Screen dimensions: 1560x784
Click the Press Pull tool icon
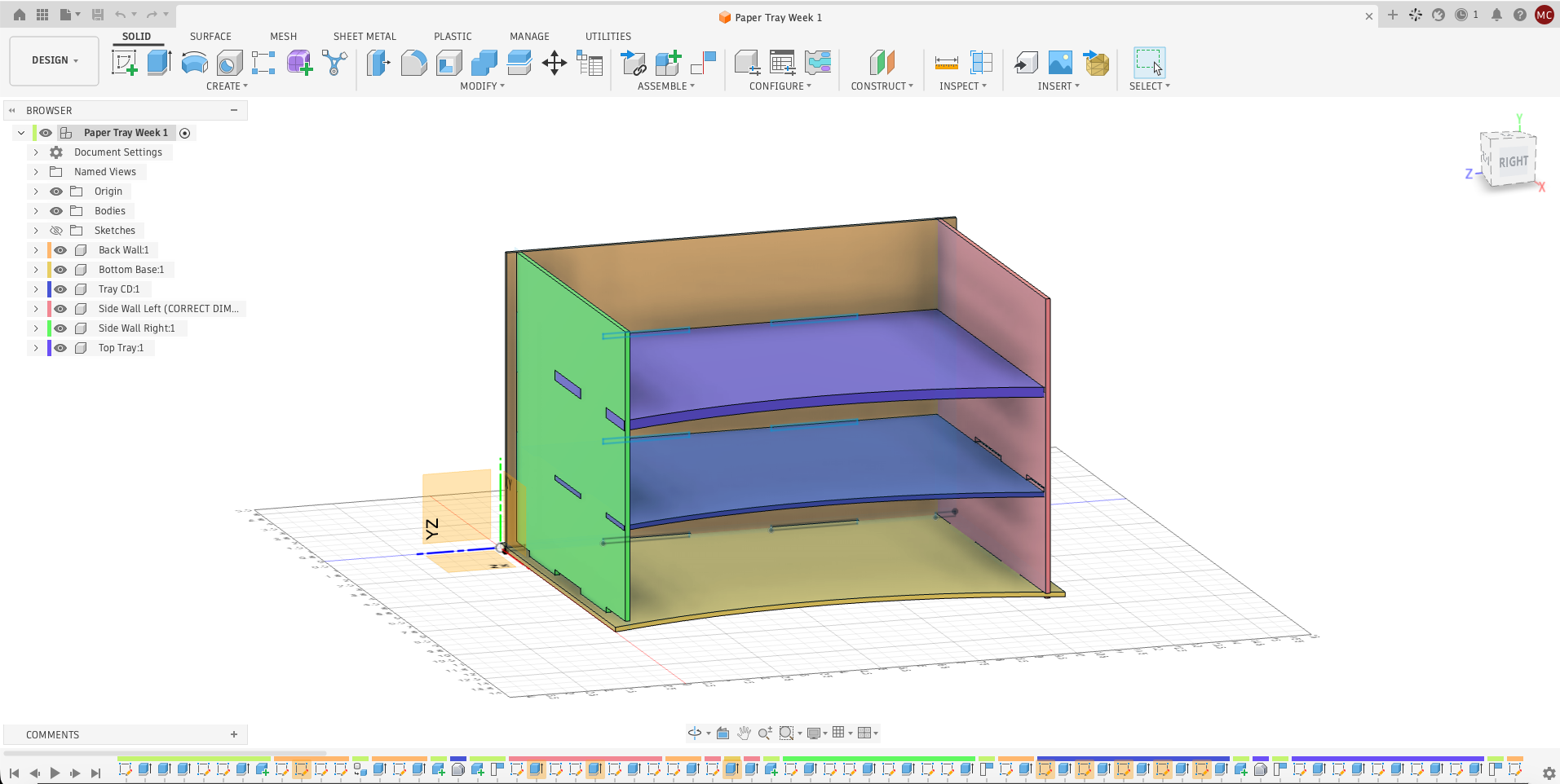378,63
